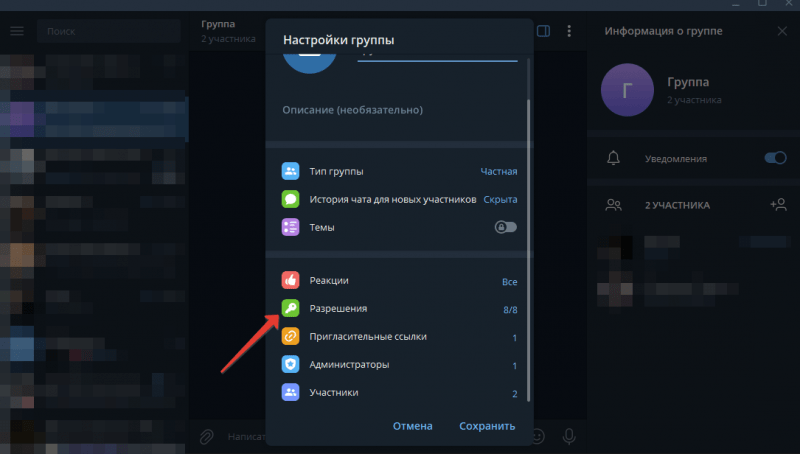Toggle the Темы topics switch

click(x=506, y=227)
